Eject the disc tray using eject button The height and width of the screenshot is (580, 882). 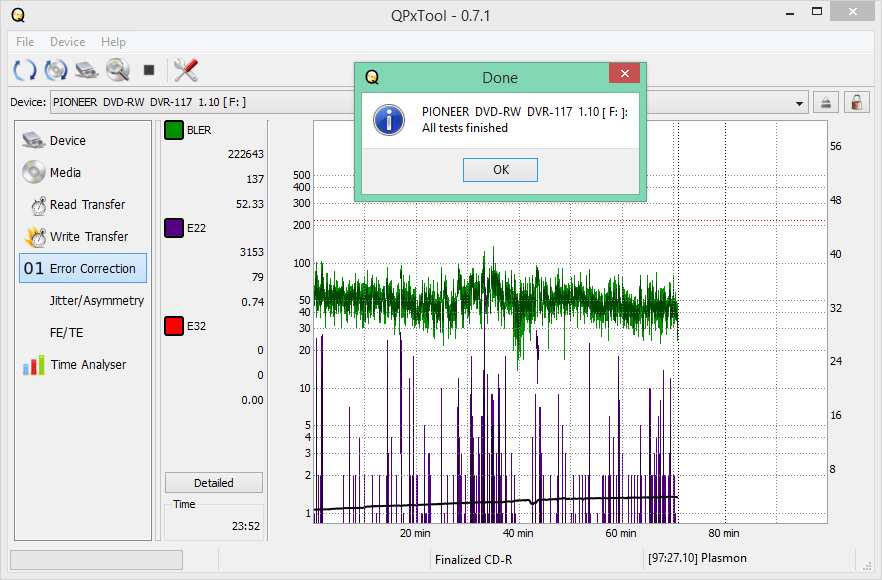click(x=826, y=102)
